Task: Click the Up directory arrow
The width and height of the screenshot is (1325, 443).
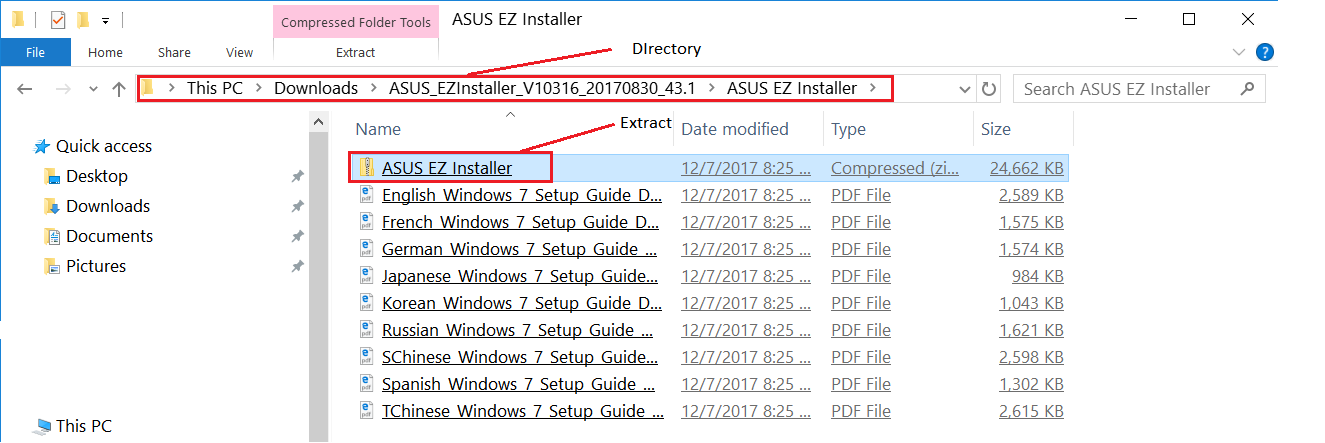Action: [x=118, y=89]
